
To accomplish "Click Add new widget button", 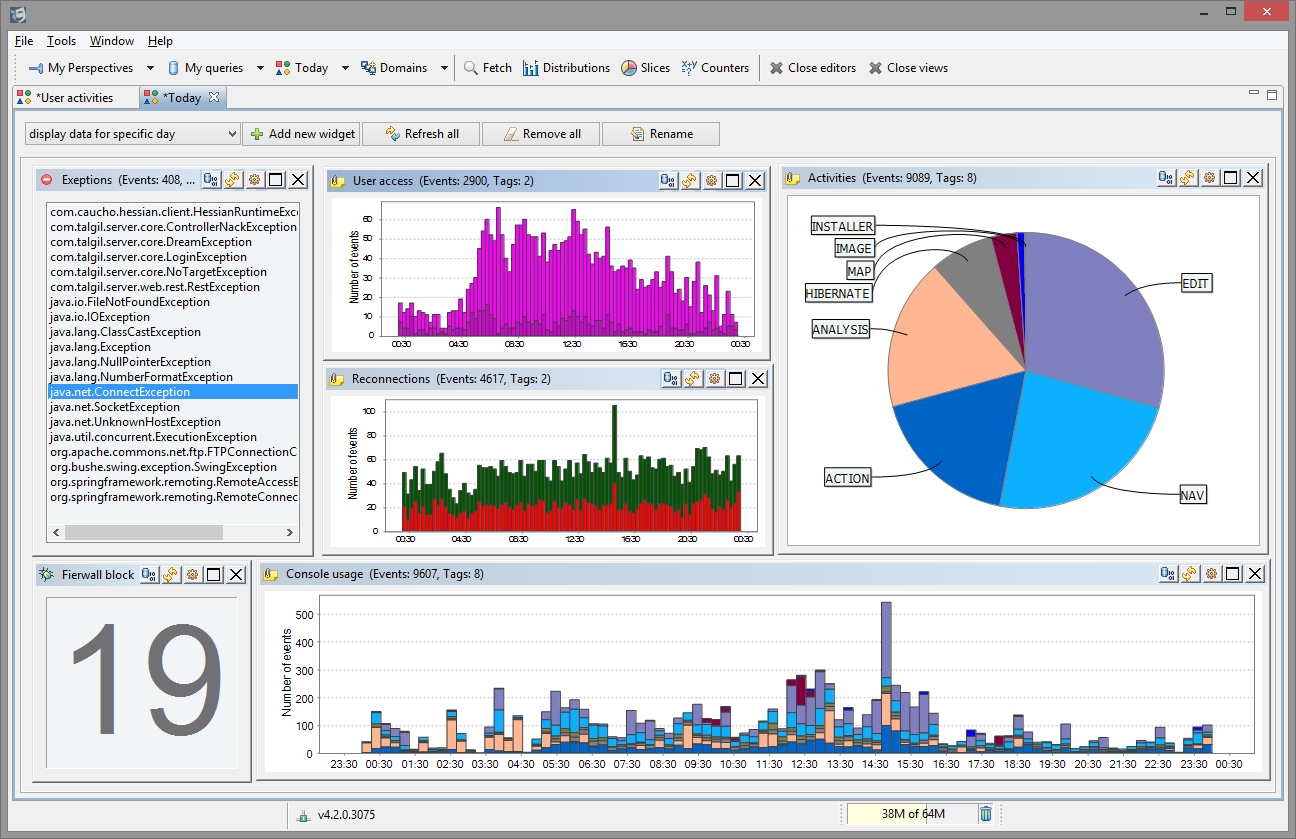I will (x=301, y=134).
